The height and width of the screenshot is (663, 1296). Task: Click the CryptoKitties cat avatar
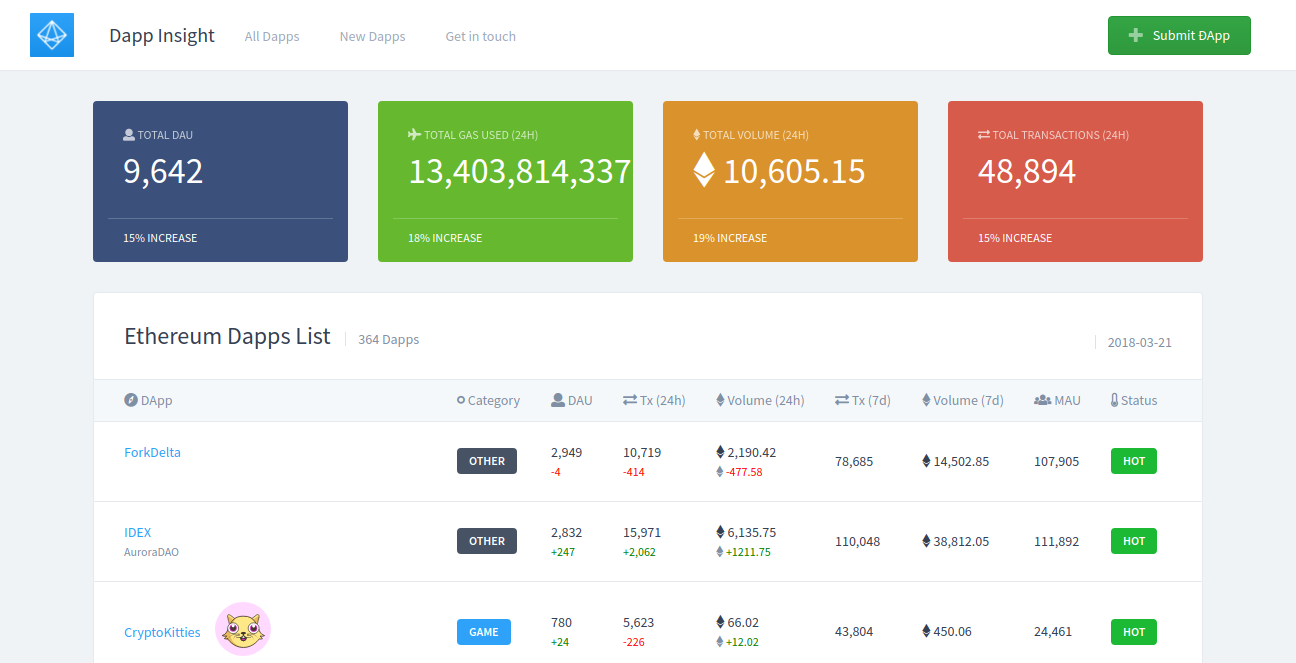coord(243,629)
